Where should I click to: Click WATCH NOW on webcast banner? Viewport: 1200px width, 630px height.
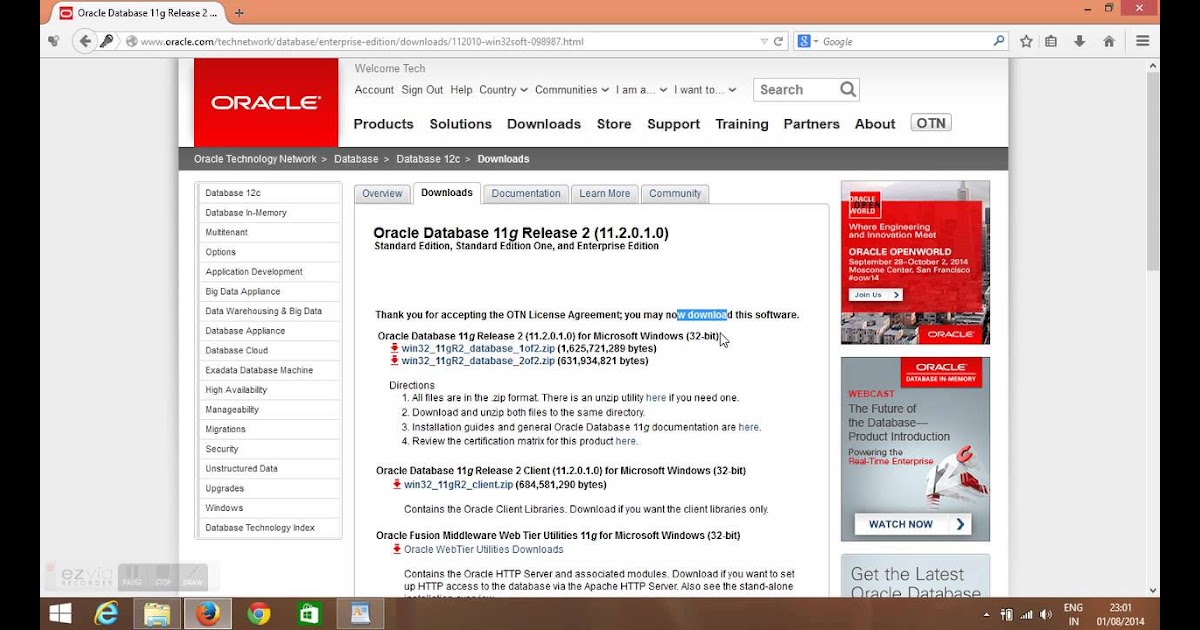tap(912, 524)
